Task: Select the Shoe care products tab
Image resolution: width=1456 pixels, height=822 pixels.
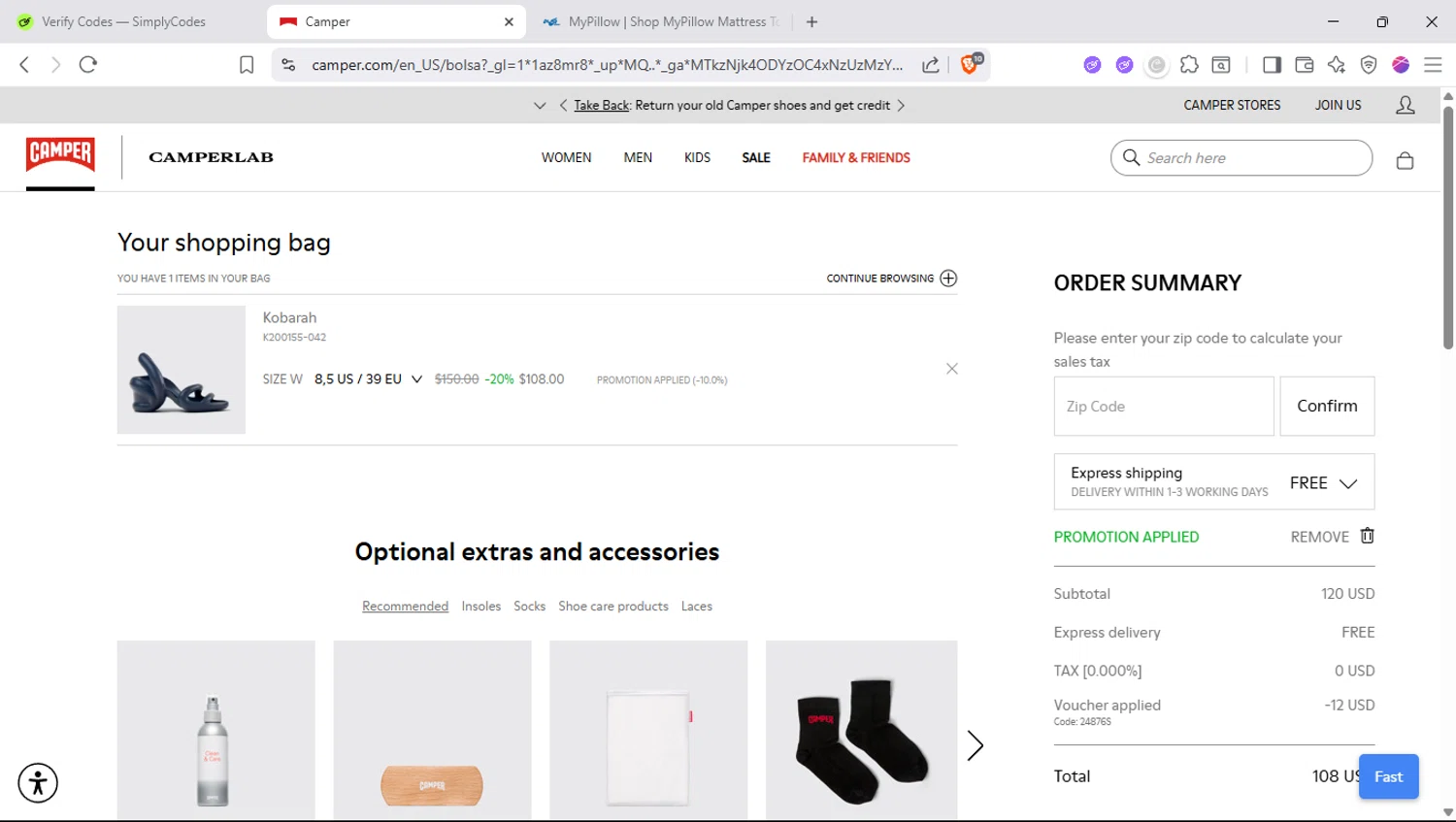Action: click(x=613, y=606)
